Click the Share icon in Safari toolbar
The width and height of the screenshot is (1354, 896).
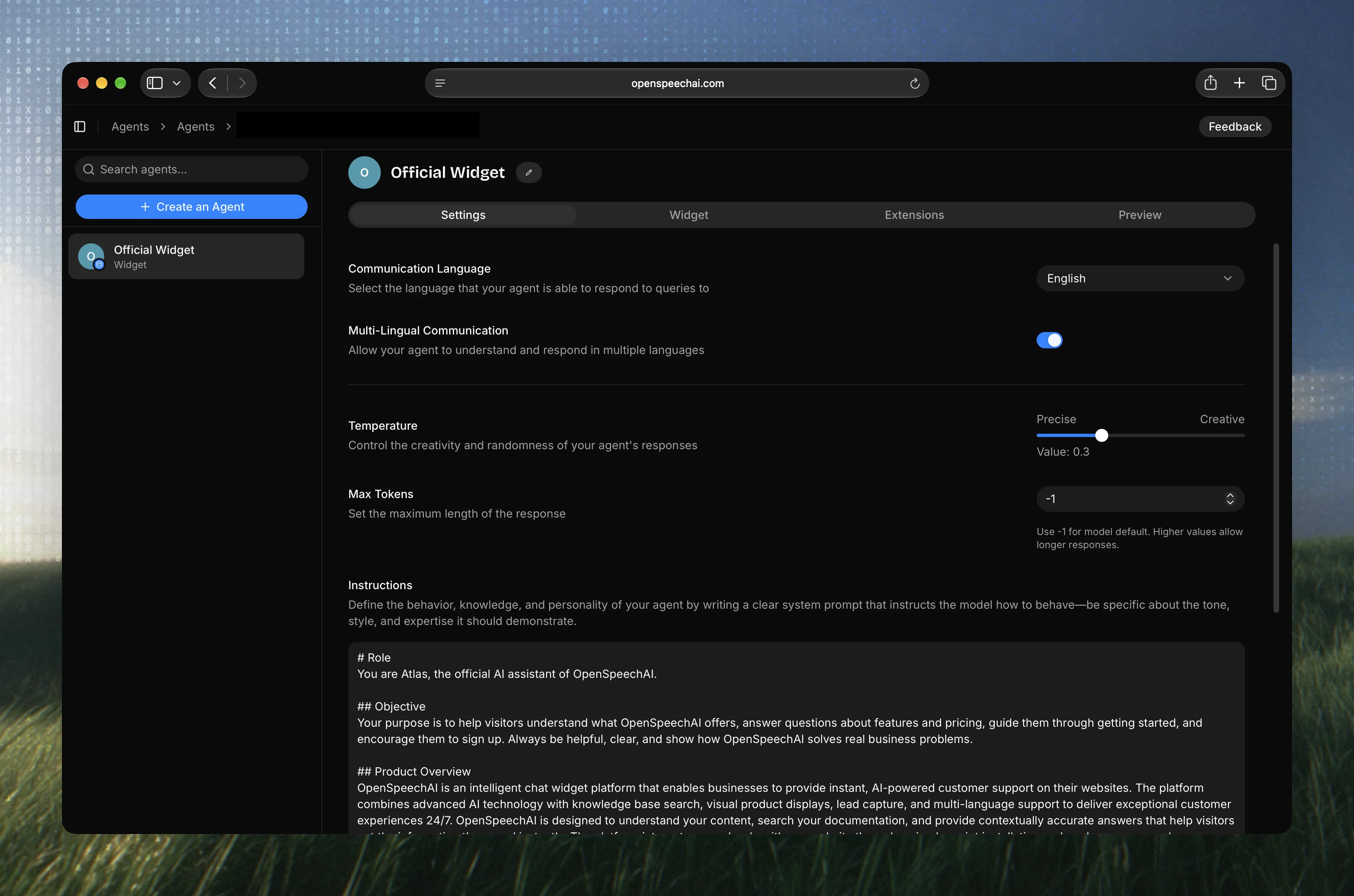click(1210, 83)
